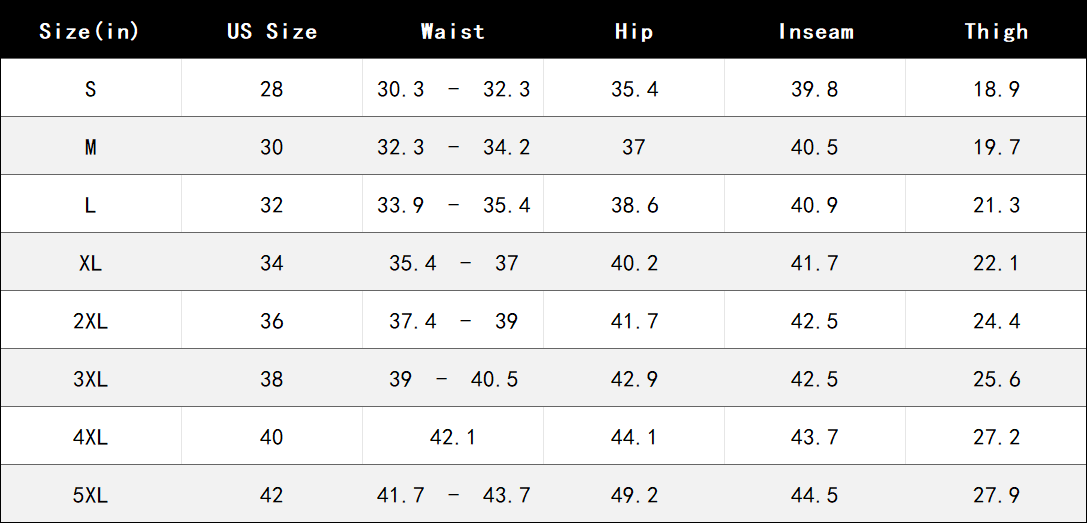Viewport: 1087px width, 523px height.
Task: Click thigh value 27.9
Action: coord(996,496)
